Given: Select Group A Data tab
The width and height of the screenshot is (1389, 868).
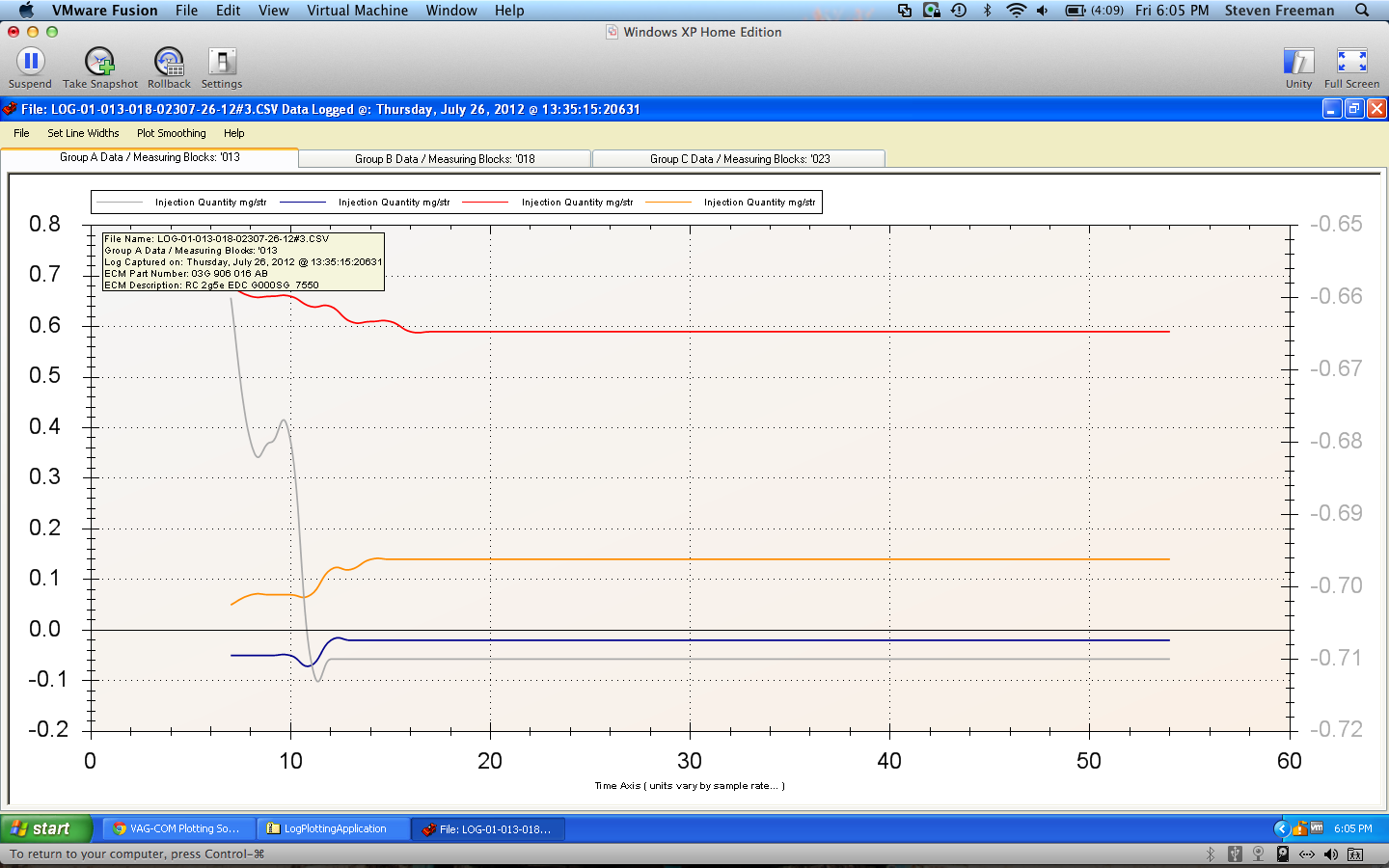Looking at the screenshot, I should click(150, 157).
